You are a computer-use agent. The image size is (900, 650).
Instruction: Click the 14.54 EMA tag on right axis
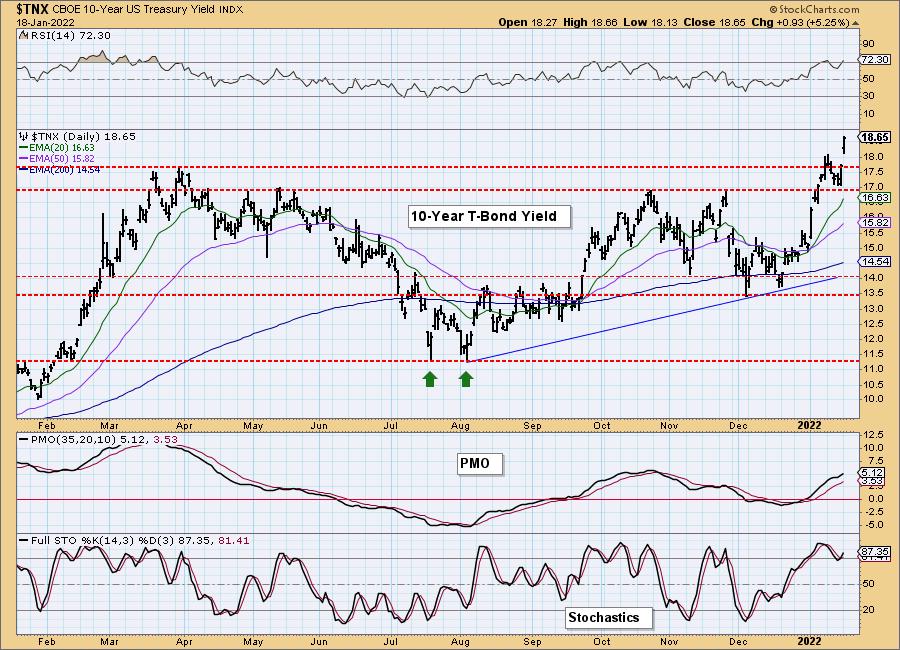pos(875,261)
